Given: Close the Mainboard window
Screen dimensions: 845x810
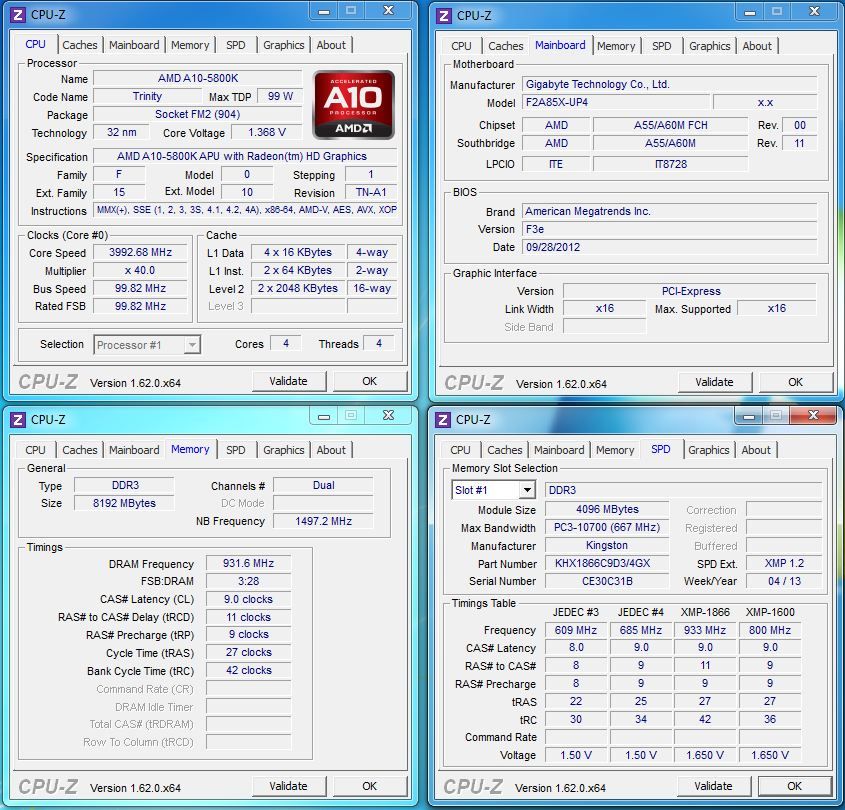Looking at the screenshot, I should click(x=814, y=11).
